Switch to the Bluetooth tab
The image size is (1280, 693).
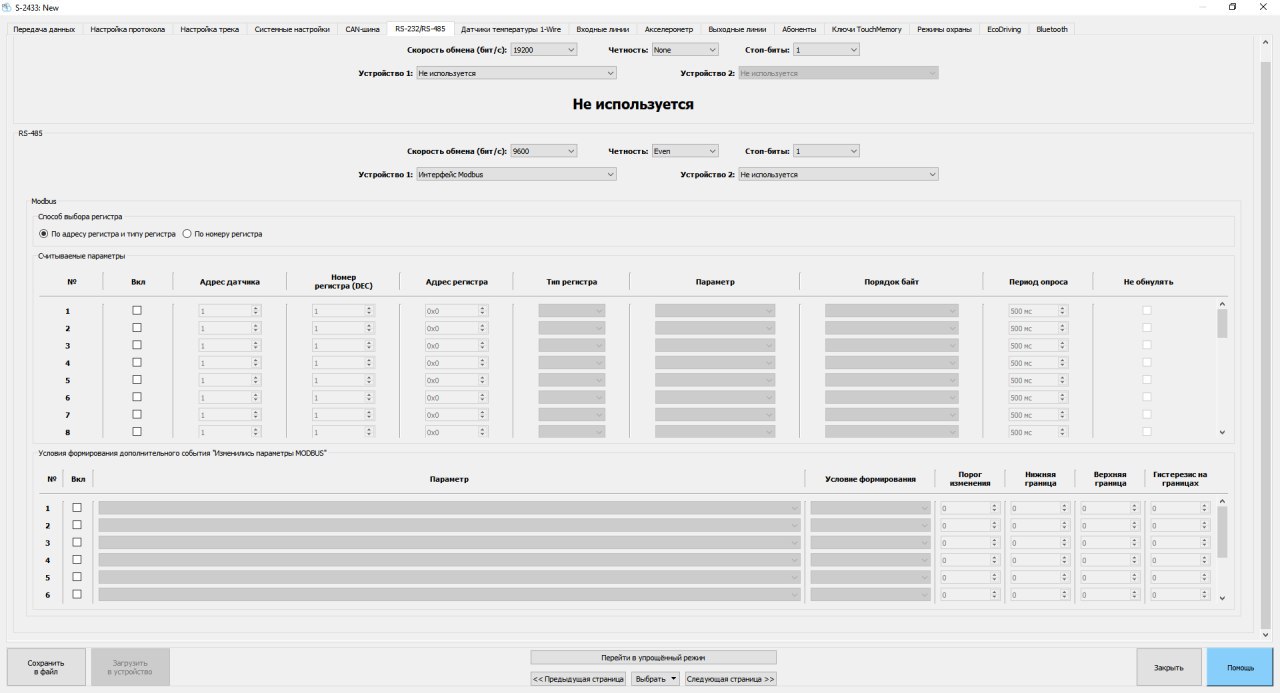point(1052,29)
